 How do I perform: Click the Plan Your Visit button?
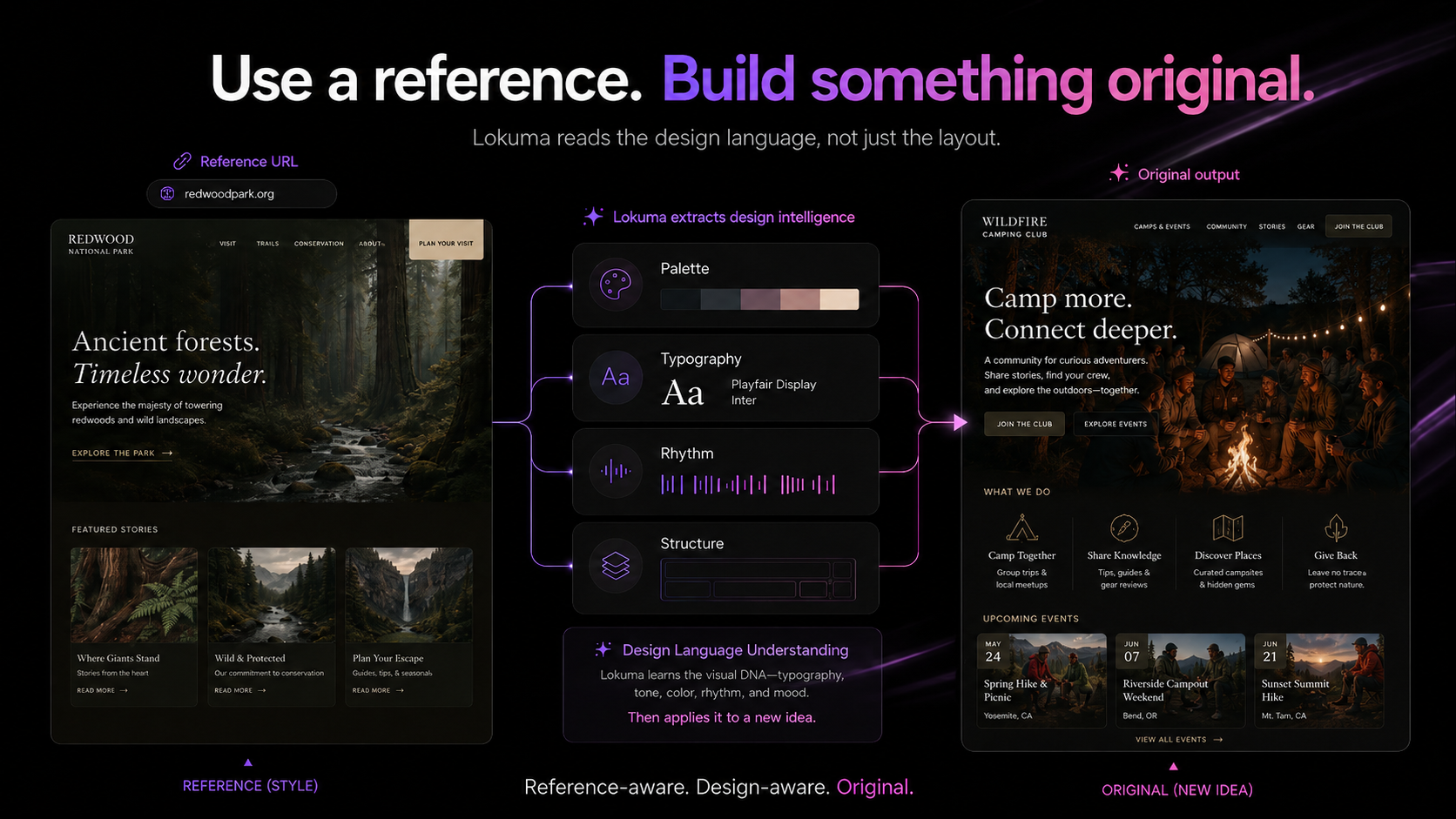(x=446, y=240)
